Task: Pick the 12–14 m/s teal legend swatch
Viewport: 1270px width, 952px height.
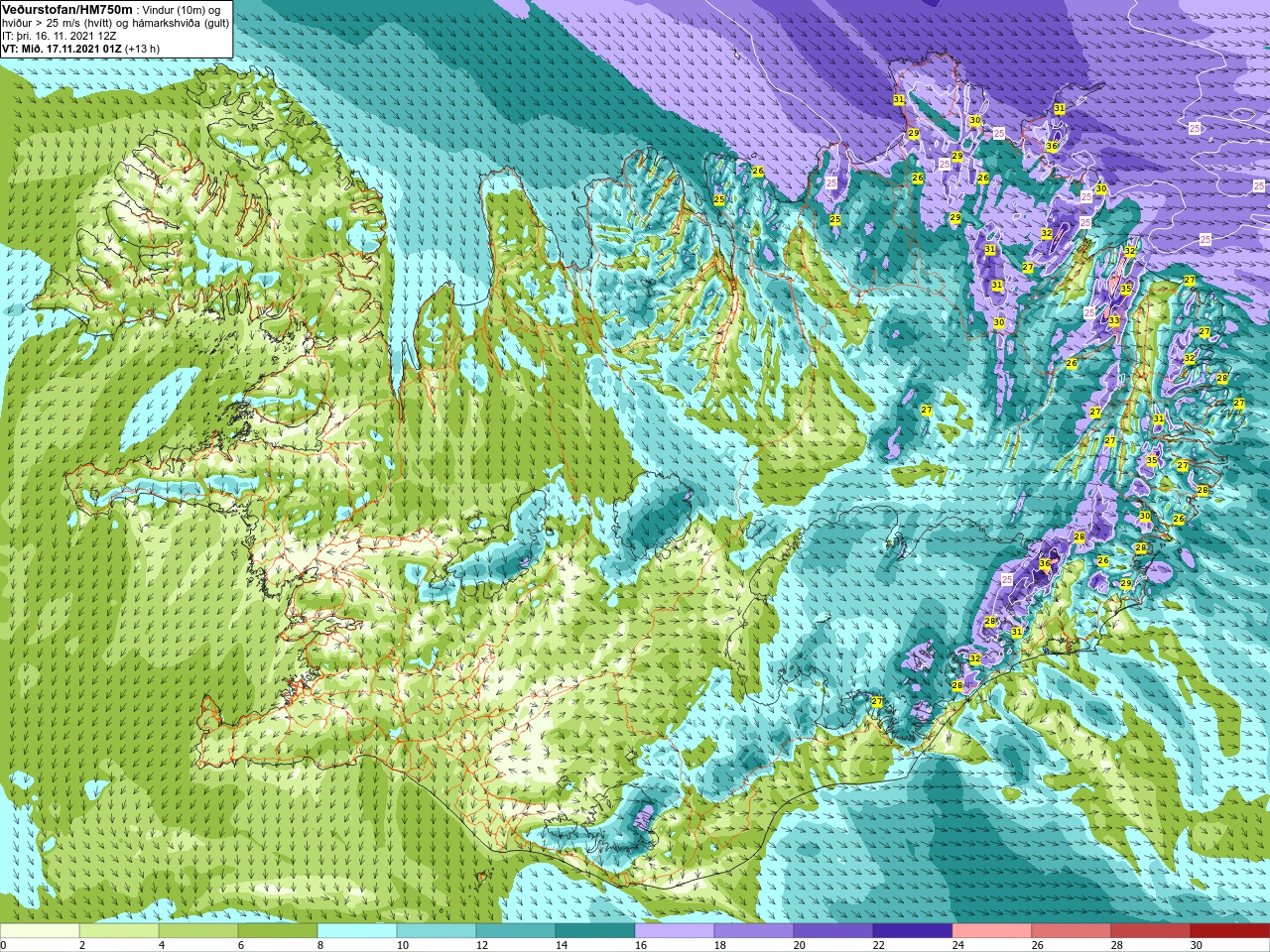Action: [x=516, y=931]
